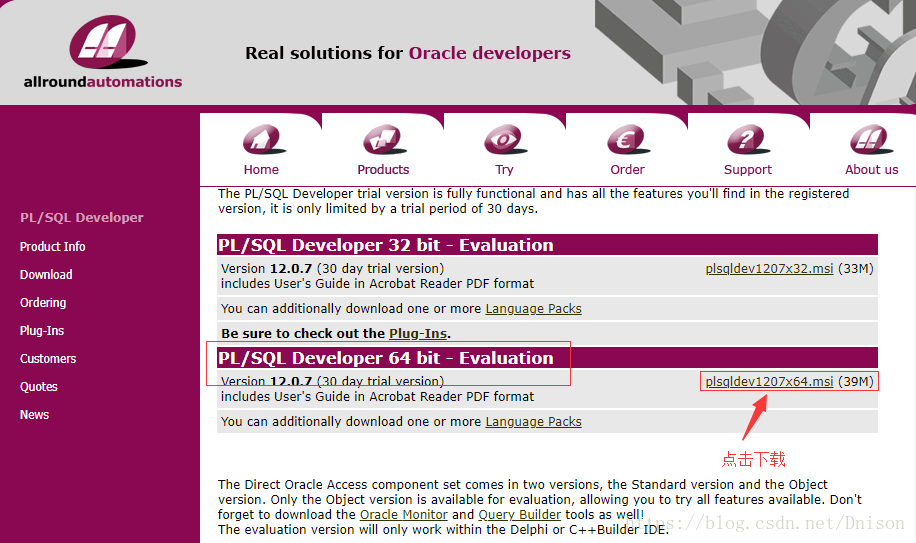Click the Products navigation icon

pos(384,140)
